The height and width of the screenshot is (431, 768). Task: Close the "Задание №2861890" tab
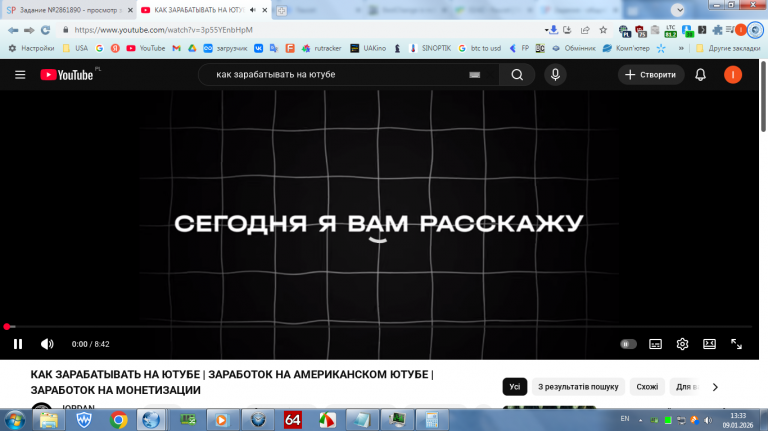pos(130,10)
